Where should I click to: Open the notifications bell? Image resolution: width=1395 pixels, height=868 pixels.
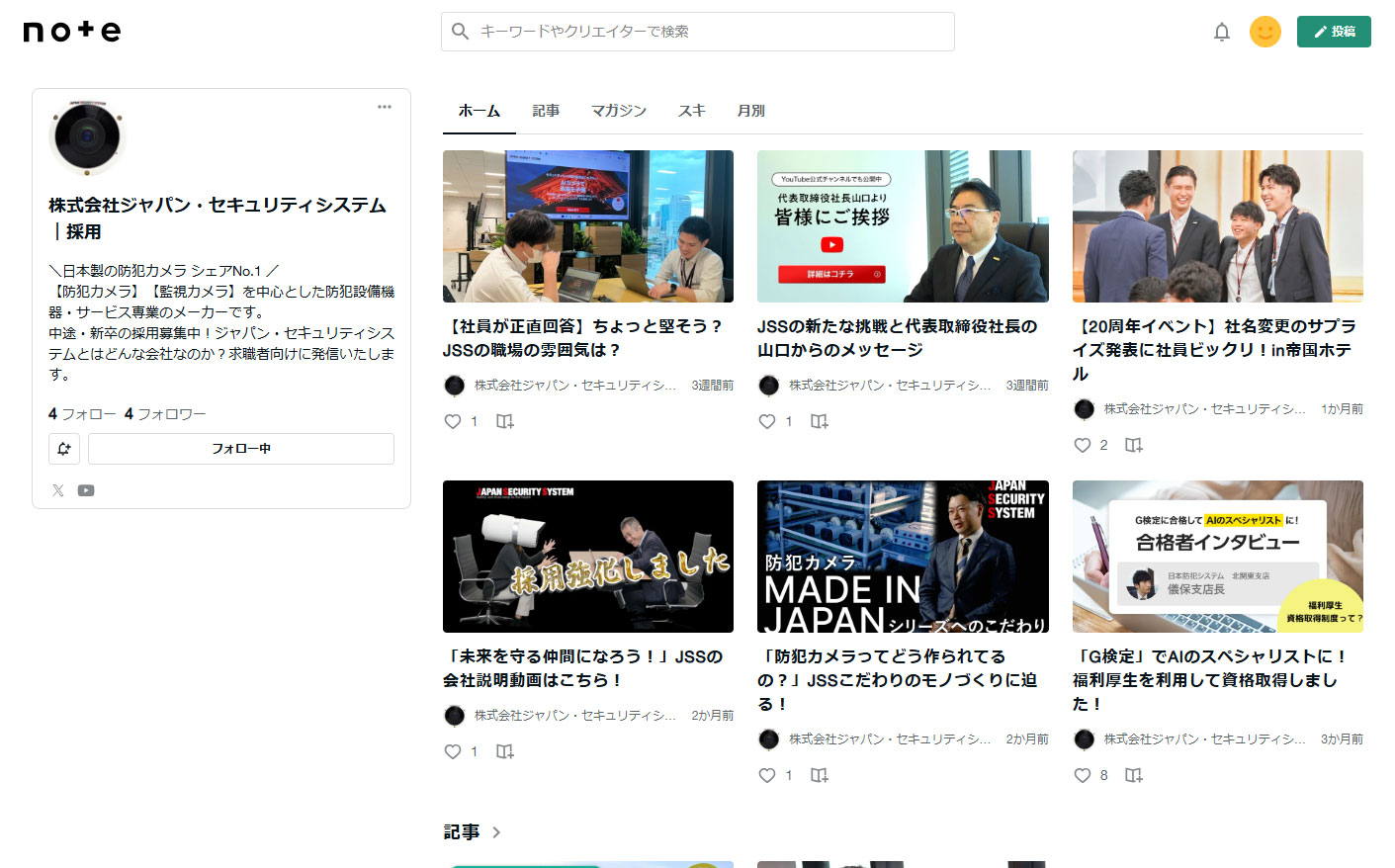tap(1222, 32)
